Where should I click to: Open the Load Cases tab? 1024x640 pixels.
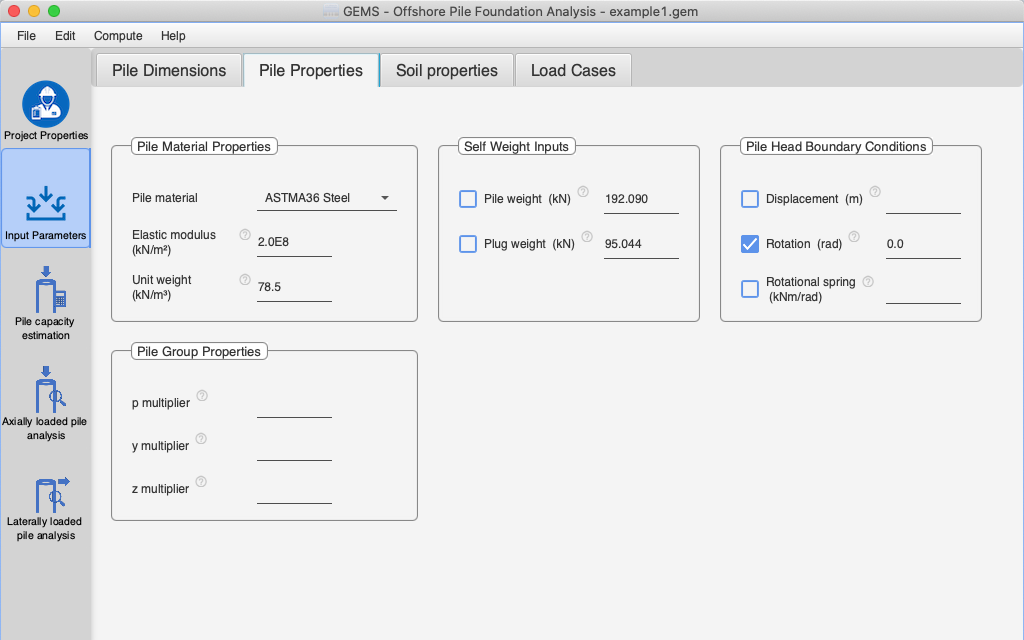573,71
